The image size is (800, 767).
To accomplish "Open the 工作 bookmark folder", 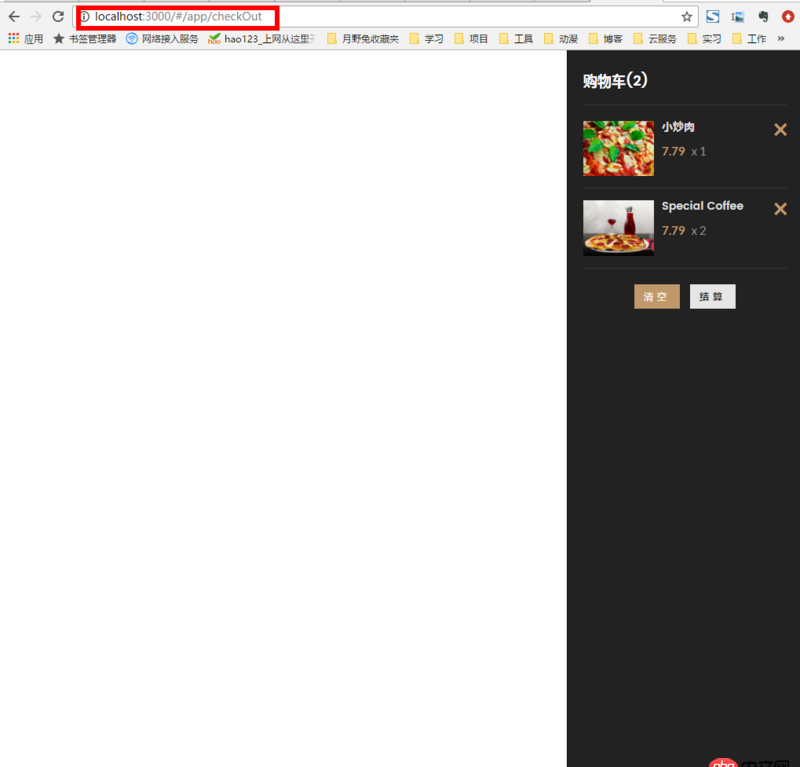I will click(749, 39).
